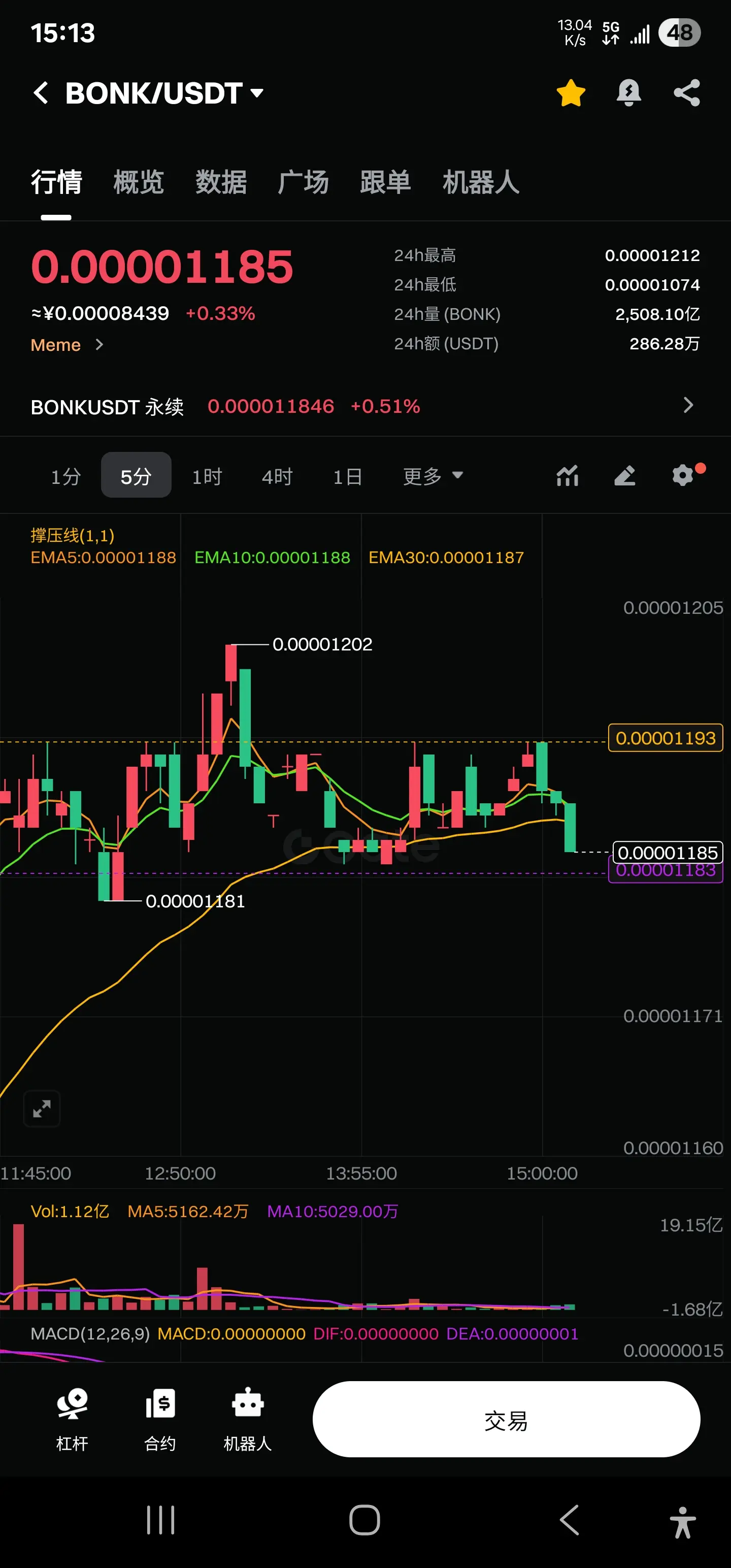Open 合约 futures trading
Screen dimensions: 731x1568
click(x=160, y=1420)
